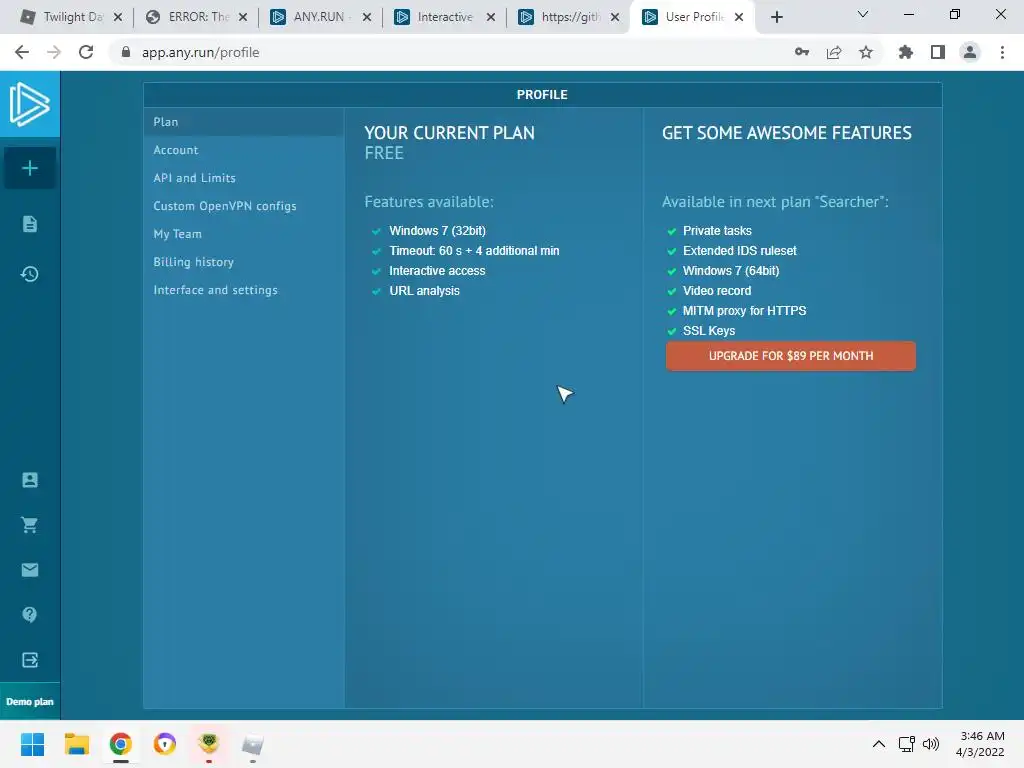Close the ERROR tab
The height and width of the screenshot is (768, 1024).
click(x=243, y=17)
